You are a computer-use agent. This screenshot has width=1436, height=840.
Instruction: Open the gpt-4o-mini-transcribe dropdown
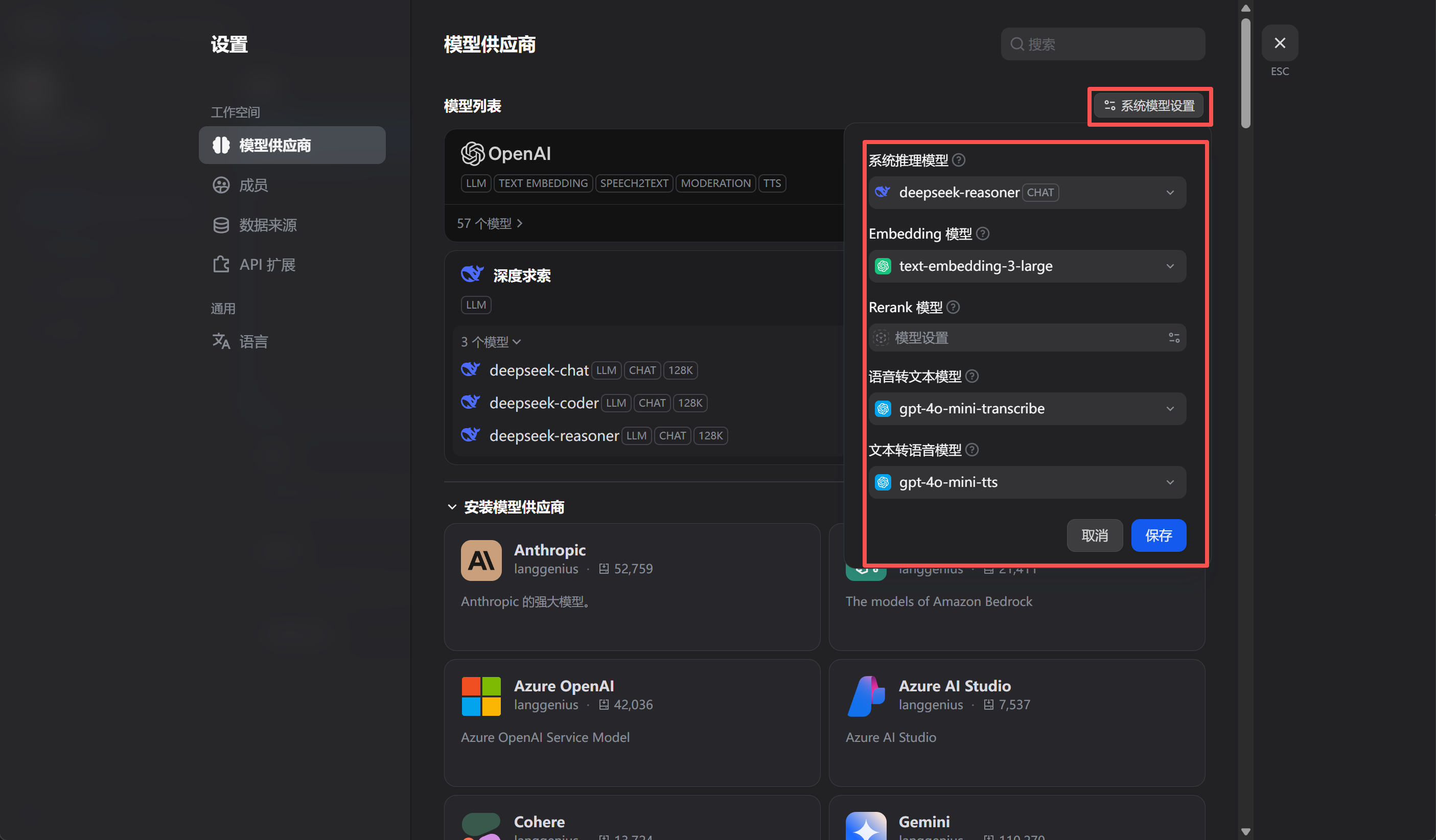1027,409
